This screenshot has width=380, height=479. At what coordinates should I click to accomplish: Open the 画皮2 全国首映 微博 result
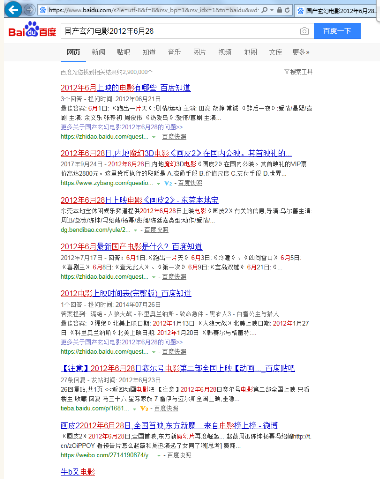coord(169,425)
